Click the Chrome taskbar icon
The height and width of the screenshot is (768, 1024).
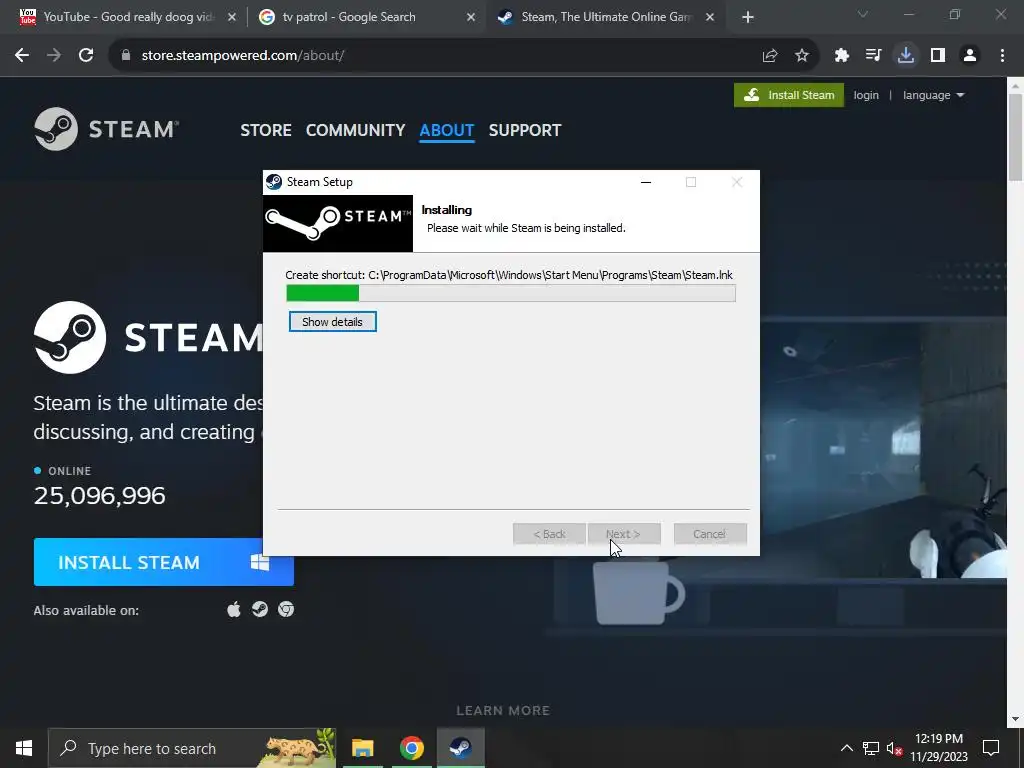click(x=411, y=748)
